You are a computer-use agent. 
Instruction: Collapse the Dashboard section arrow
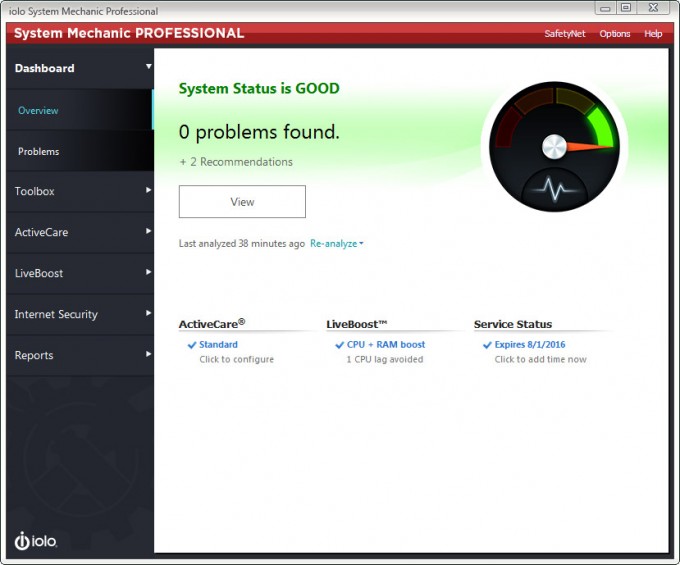coord(148,67)
